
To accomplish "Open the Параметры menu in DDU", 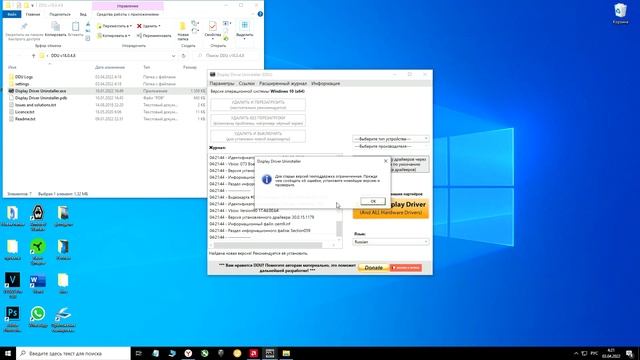I will point(222,83).
